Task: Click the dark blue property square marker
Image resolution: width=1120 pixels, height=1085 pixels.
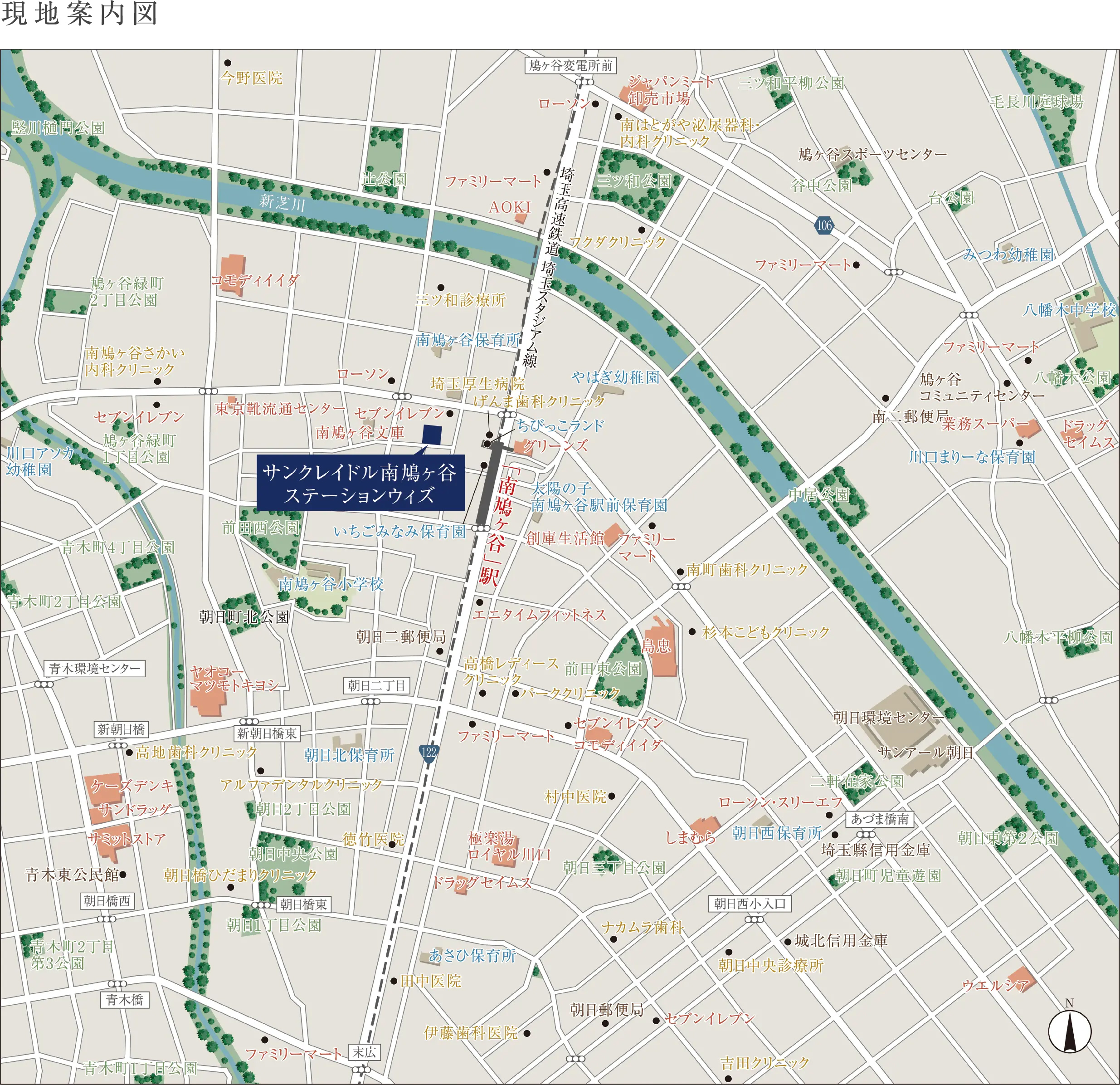Action: click(x=433, y=435)
